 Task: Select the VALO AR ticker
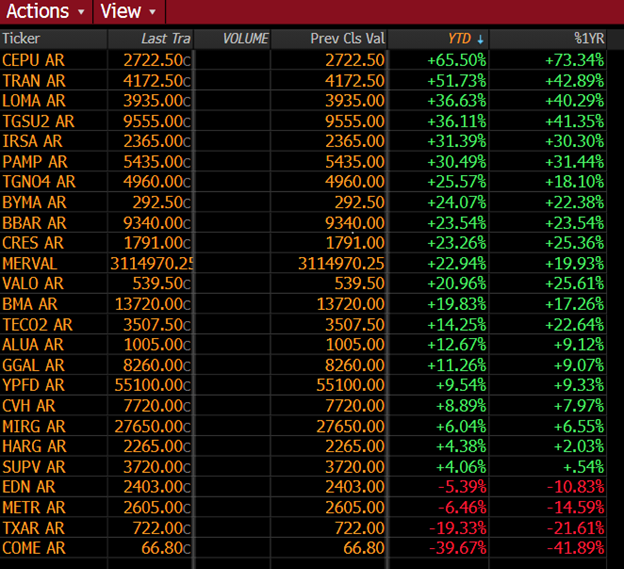pyautogui.click(x=33, y=283)
